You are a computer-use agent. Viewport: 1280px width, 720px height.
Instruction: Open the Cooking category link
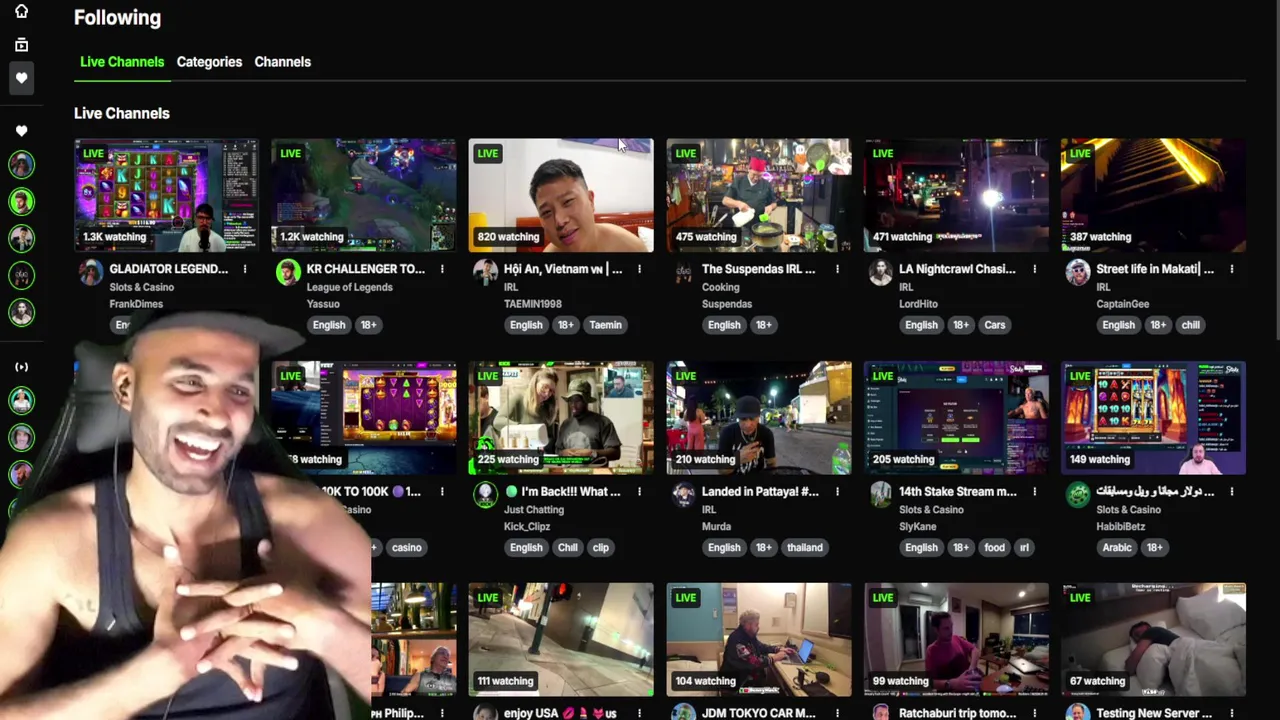point(720,287)
